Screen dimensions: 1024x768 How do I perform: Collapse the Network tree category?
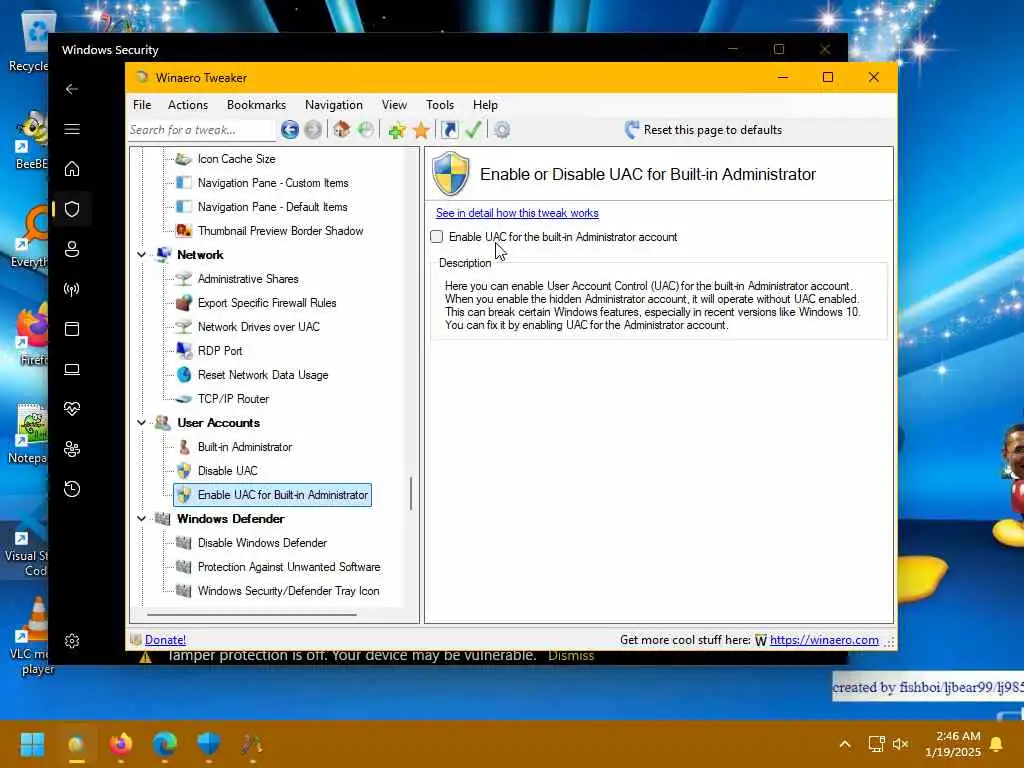141,255
